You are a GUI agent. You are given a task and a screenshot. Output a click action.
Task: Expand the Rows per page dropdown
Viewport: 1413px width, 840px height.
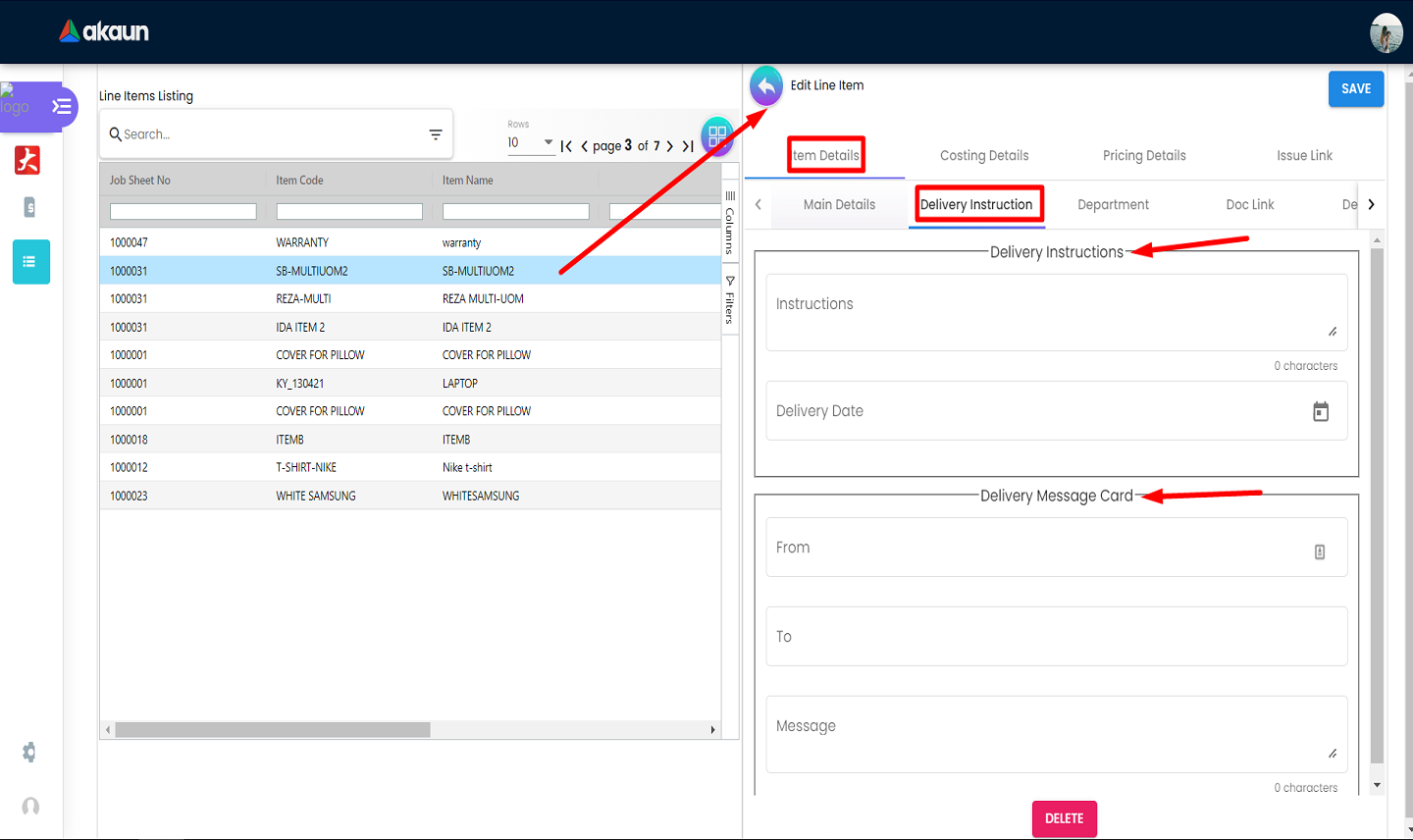[548, 142]
